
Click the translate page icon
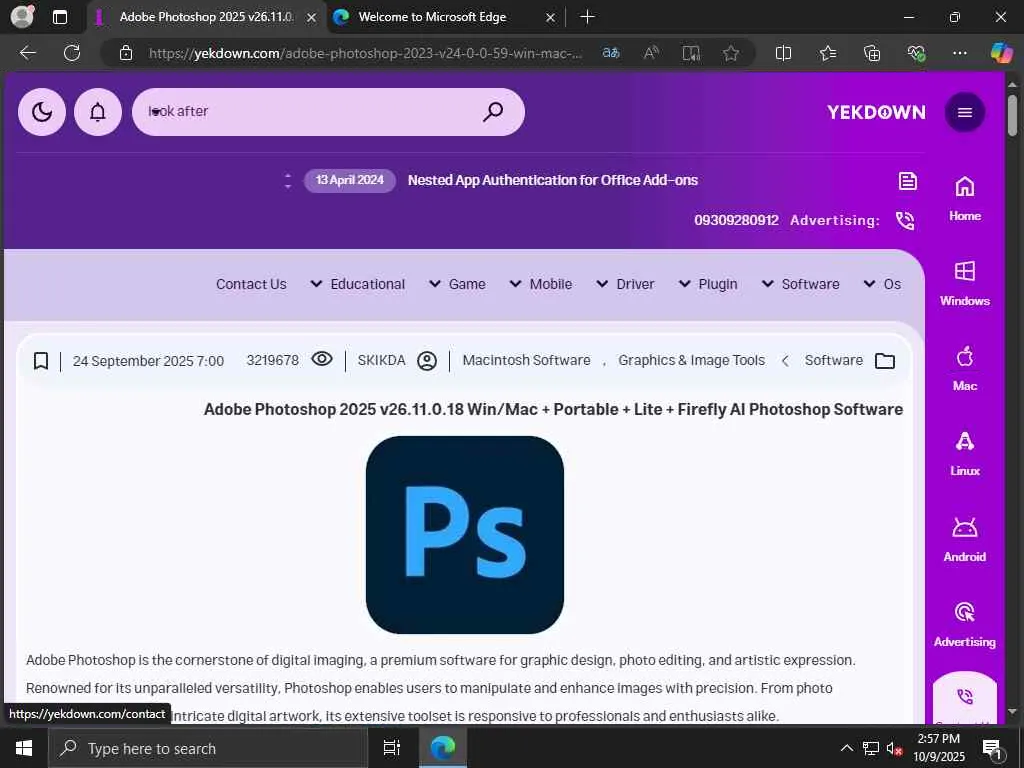tap(611, 53)
